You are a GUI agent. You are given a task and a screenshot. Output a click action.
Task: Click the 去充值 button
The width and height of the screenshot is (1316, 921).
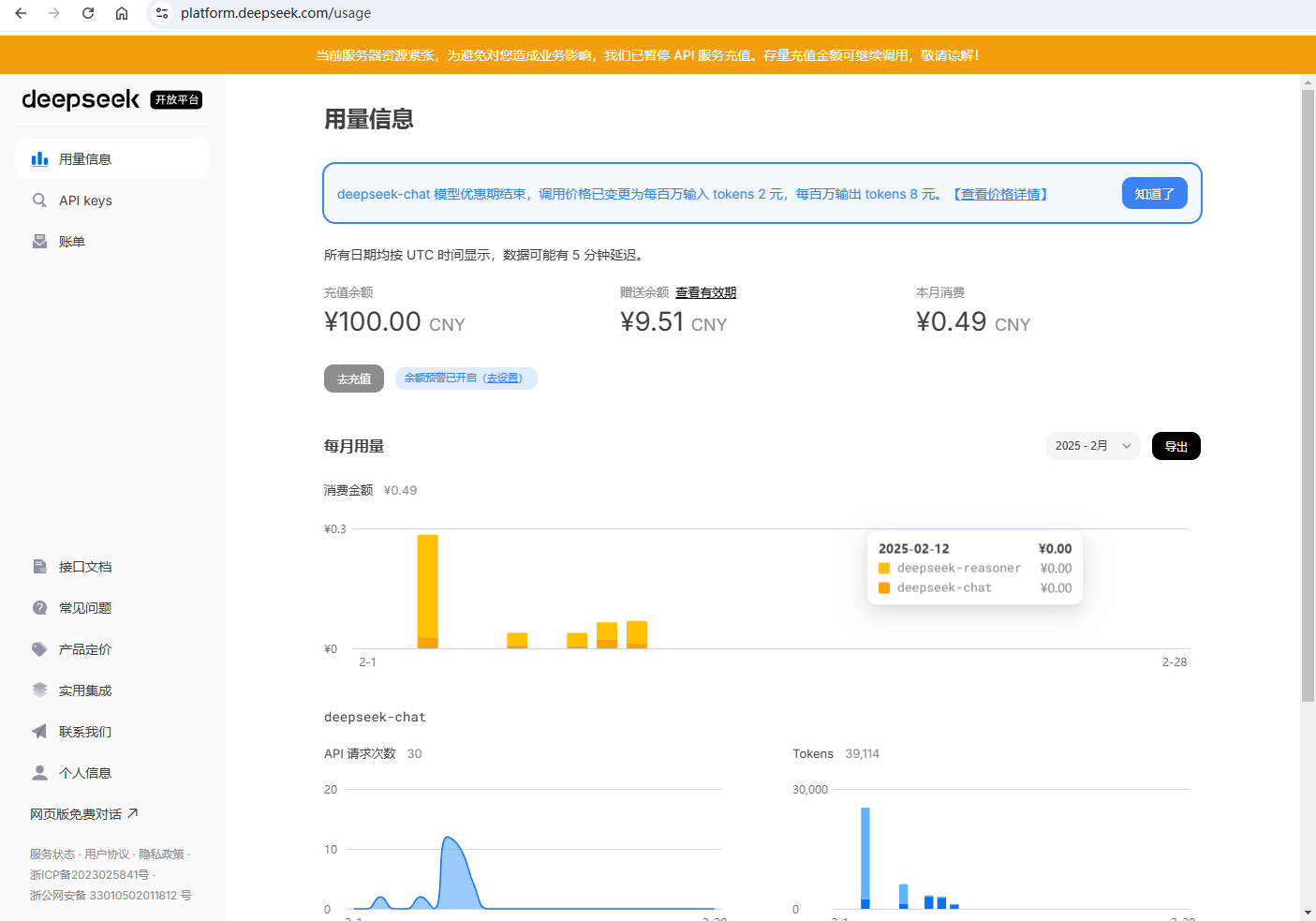click(x=354, y=379)
